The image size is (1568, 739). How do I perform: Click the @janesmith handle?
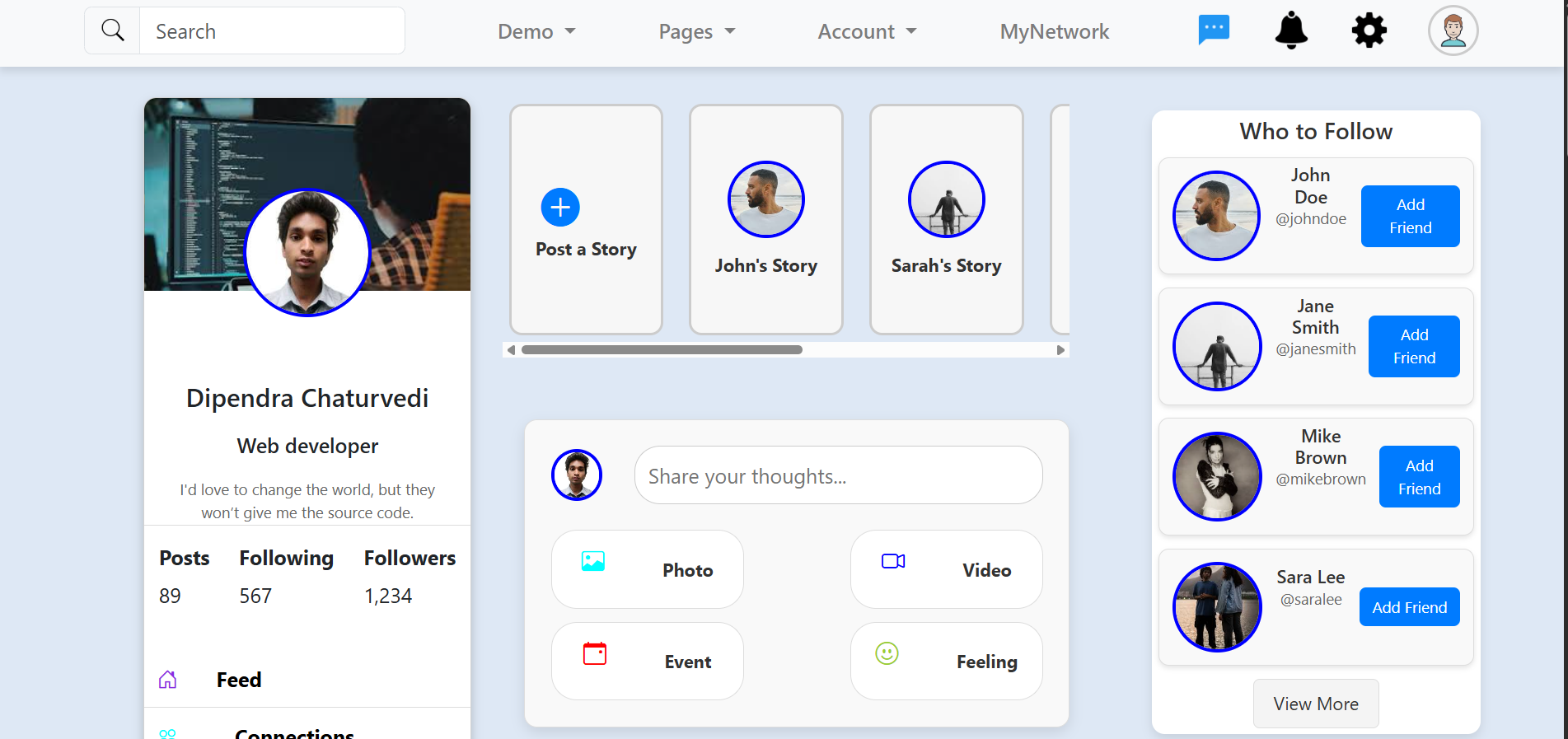tap(1316, 349)
